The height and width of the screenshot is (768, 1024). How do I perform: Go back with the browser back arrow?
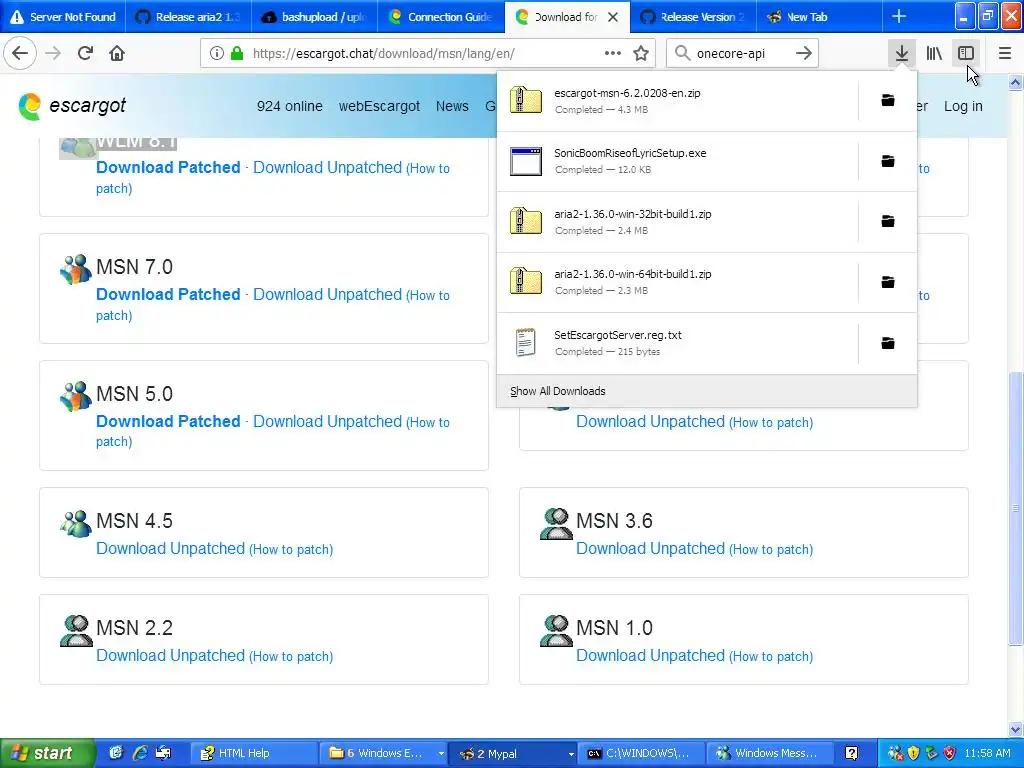coord(20,53)
